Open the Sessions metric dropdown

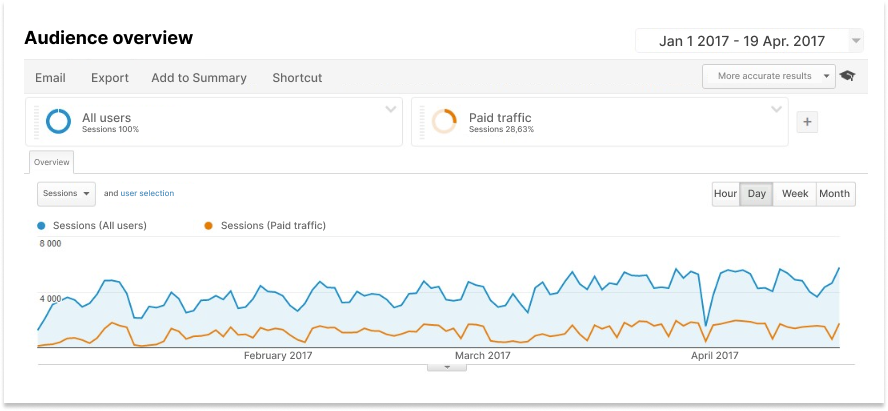tap(66, 194)
